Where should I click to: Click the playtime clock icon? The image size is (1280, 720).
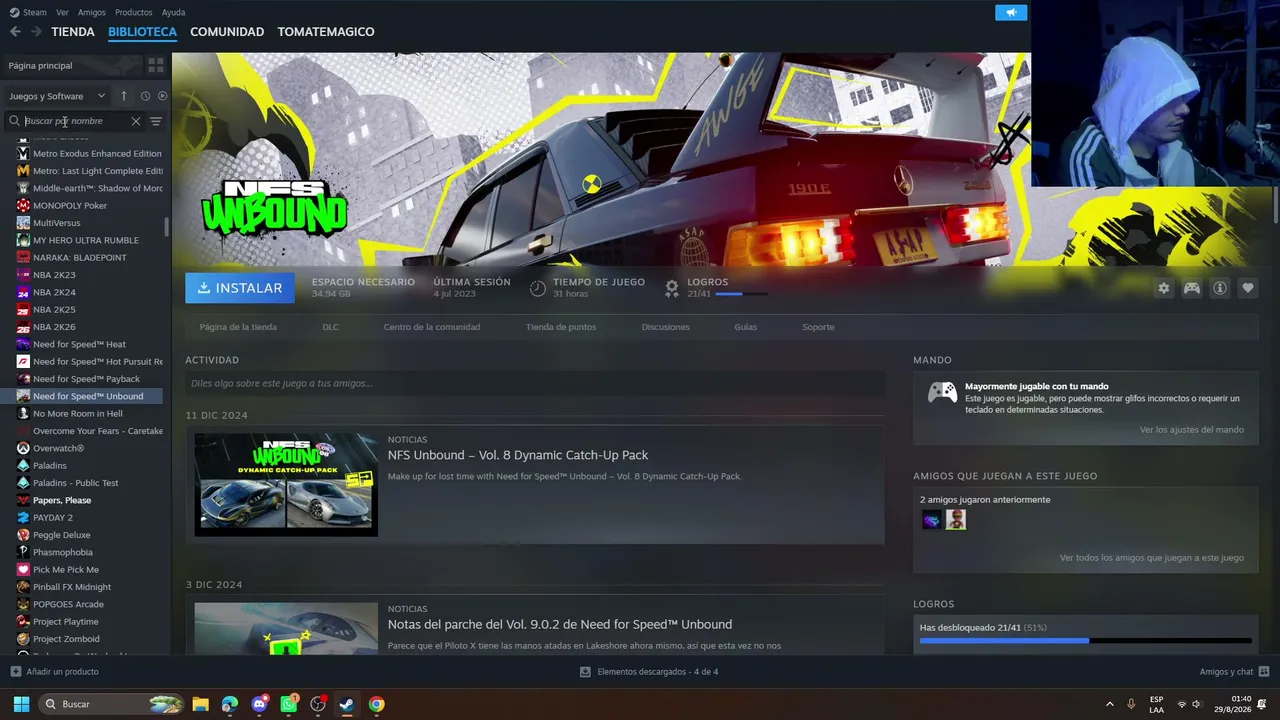pos(538,288)
